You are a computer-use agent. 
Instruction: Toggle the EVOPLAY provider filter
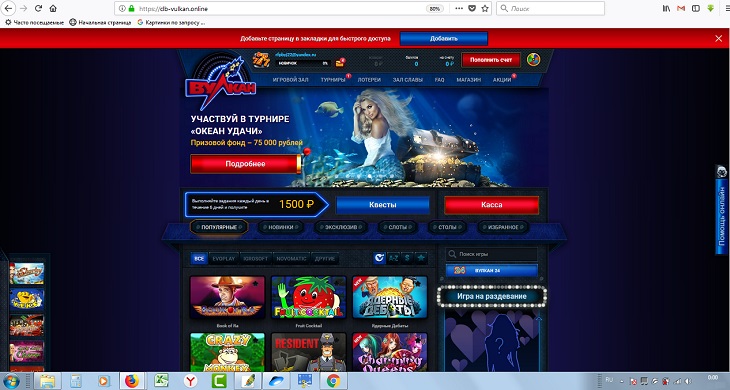(224, 258)
